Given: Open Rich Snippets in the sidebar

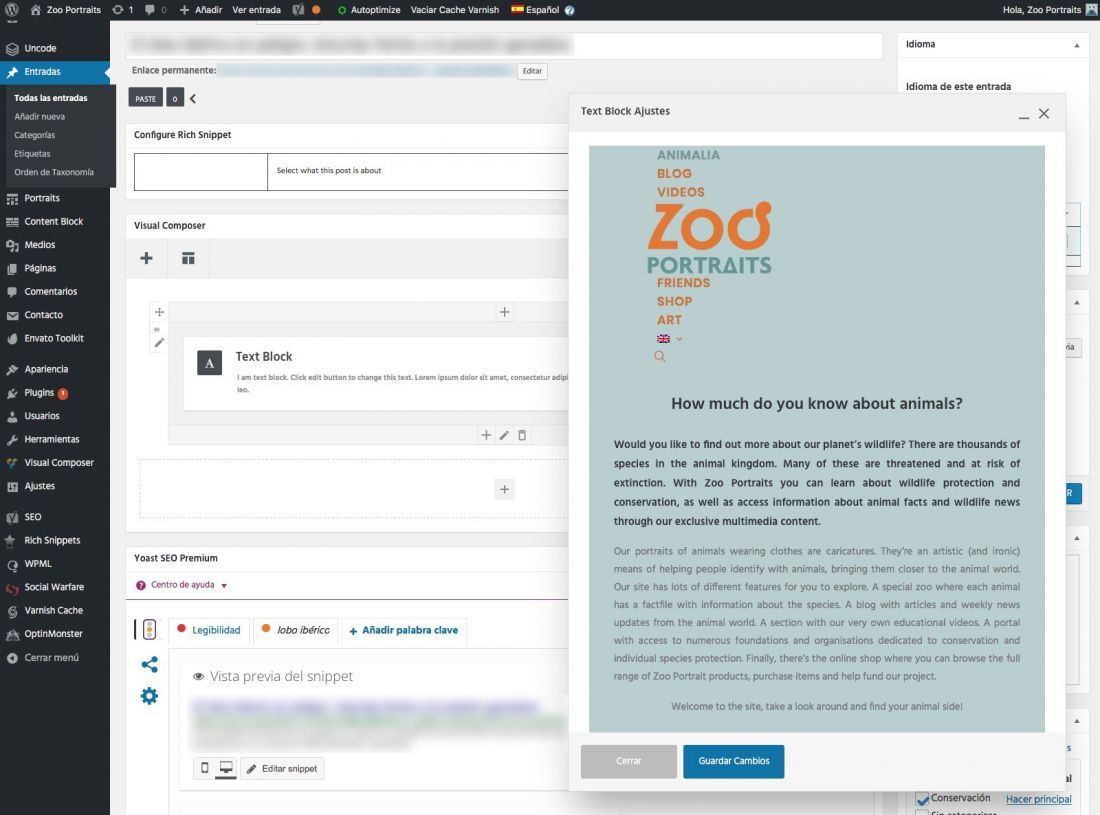Looking at the screenshot, I should pos(55,540).
